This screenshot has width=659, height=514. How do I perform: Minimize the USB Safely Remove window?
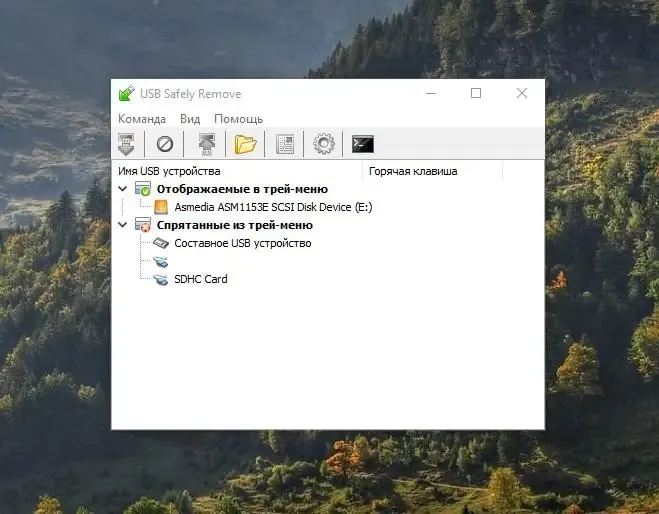pos(431,93)
